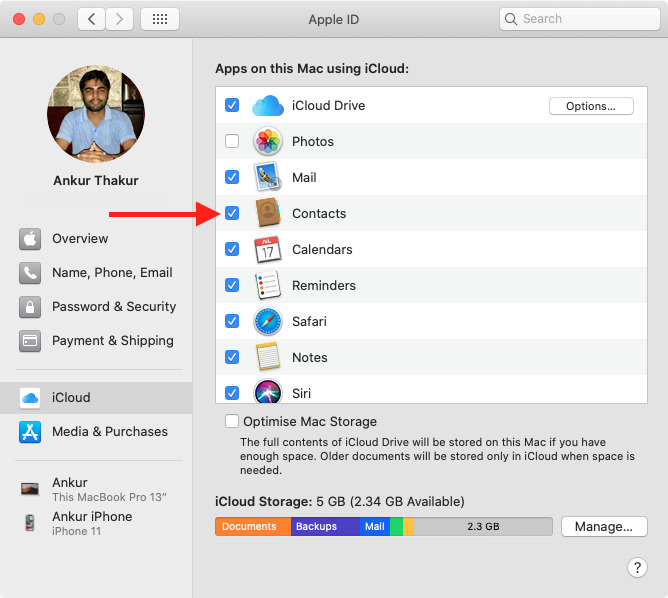This screenshot has height=598, width=668.
Task: Click the MacBook Pro device icon
Action: (30, 489)
